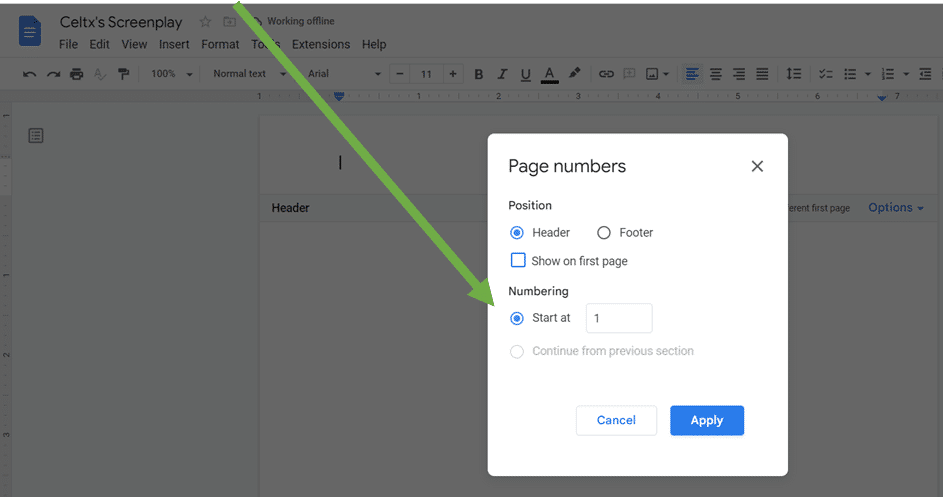
Task: Open the Normal text style dropdown
Action: tap(250, 74)
